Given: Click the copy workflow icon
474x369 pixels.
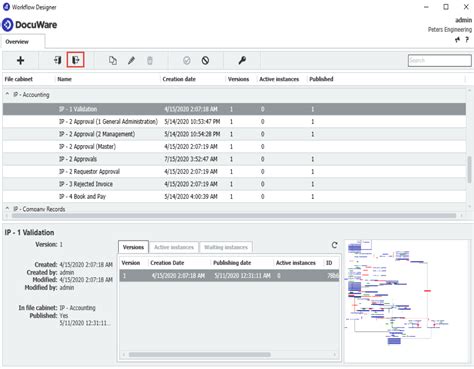Looking at the screenshot, I should [x=113, y=60].
